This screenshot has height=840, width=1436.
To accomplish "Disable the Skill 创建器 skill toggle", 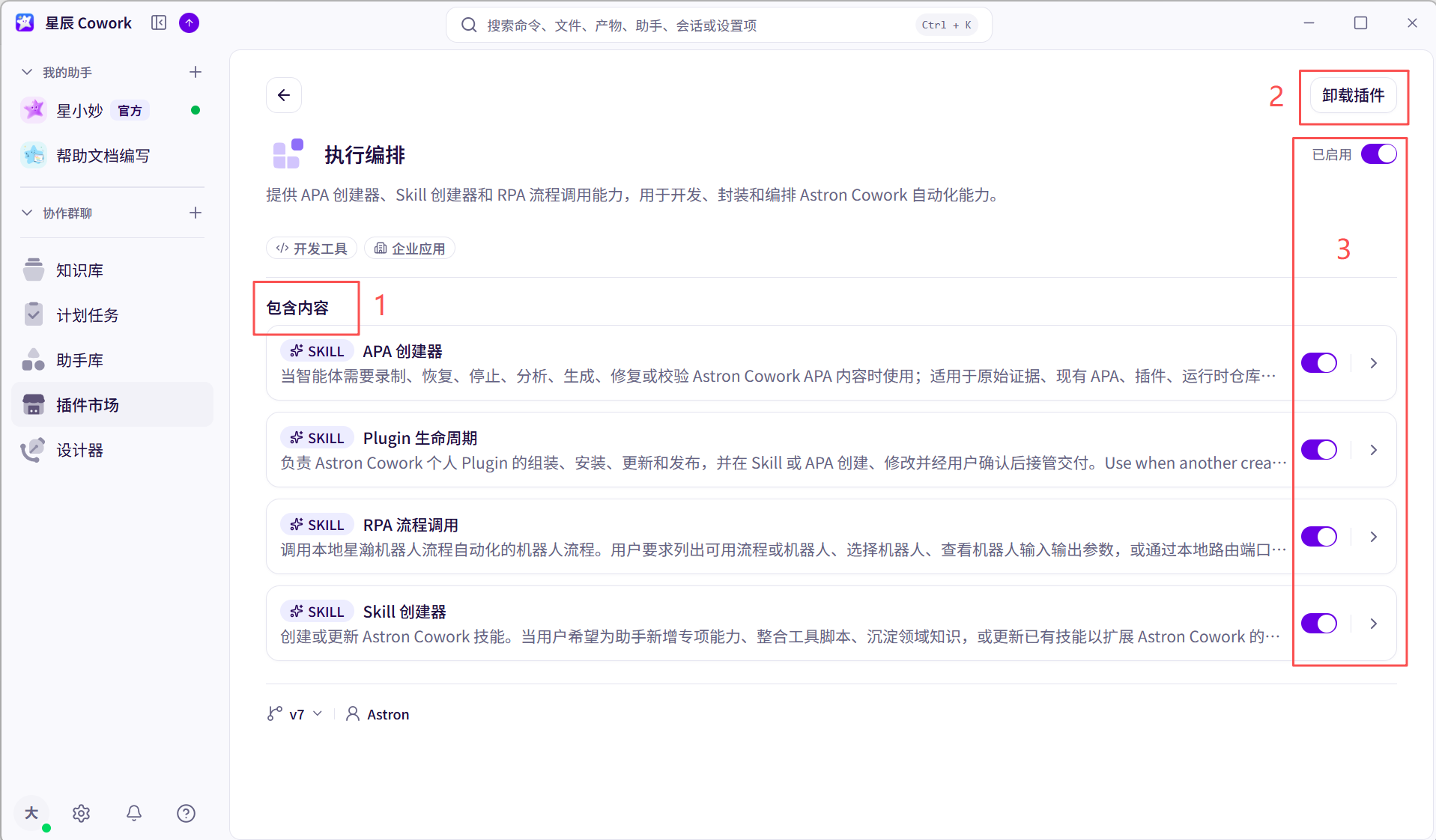I will coord(1319,624).
